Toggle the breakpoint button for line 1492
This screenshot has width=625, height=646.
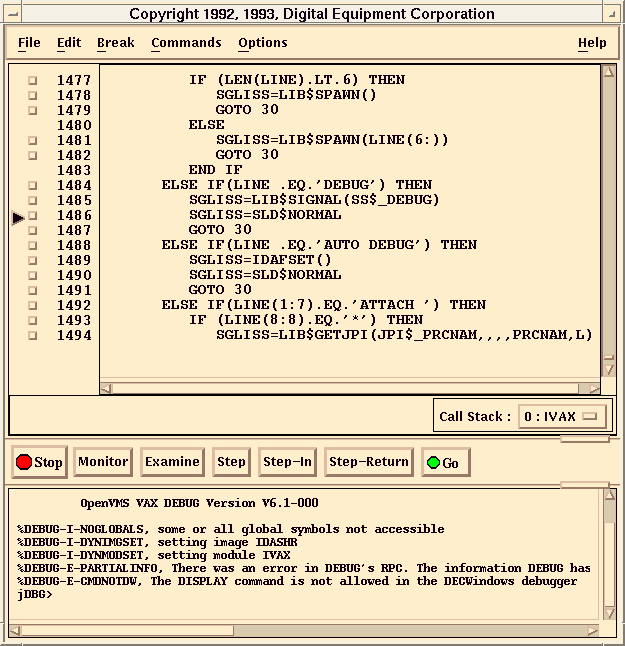pos(32,305)
